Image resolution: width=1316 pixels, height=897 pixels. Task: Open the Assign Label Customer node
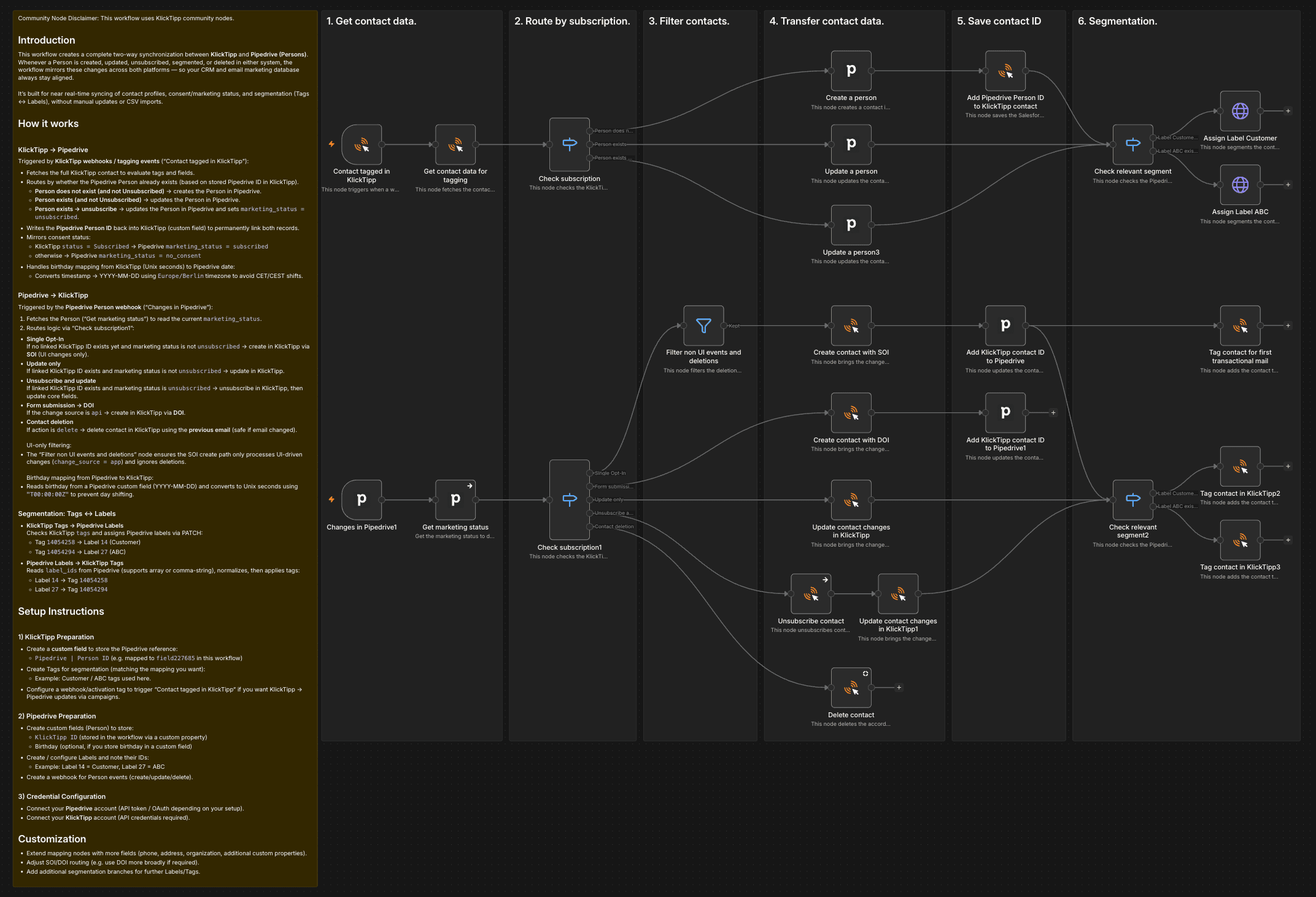pyautogui.click(x=1240, y=111)
